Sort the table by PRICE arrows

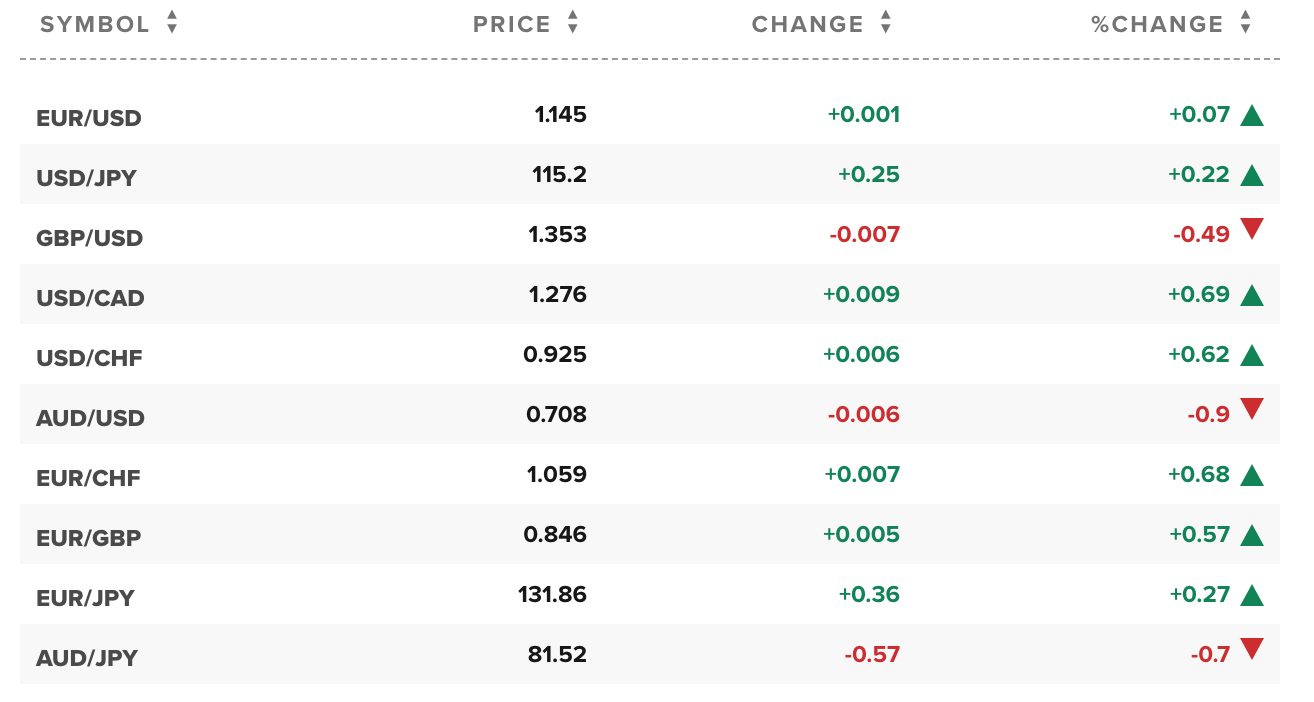pos(572,23)
